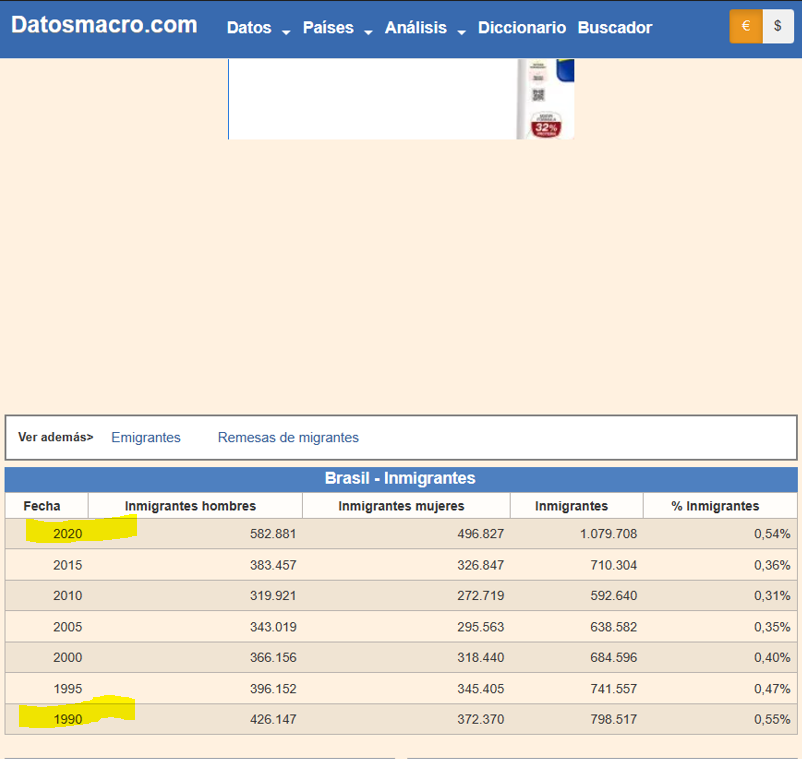
Task: Select the 2005 row date cell
Action: pos(68,627)
